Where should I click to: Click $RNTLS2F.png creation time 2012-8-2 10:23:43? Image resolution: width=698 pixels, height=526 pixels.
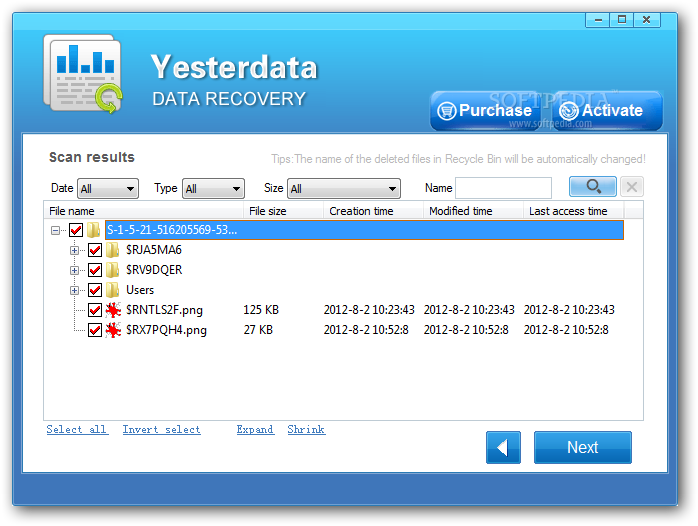369,310
